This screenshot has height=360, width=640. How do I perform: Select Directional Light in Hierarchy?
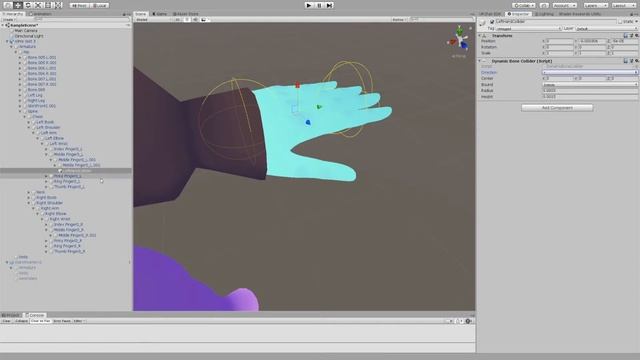click(x=29, y=36)
